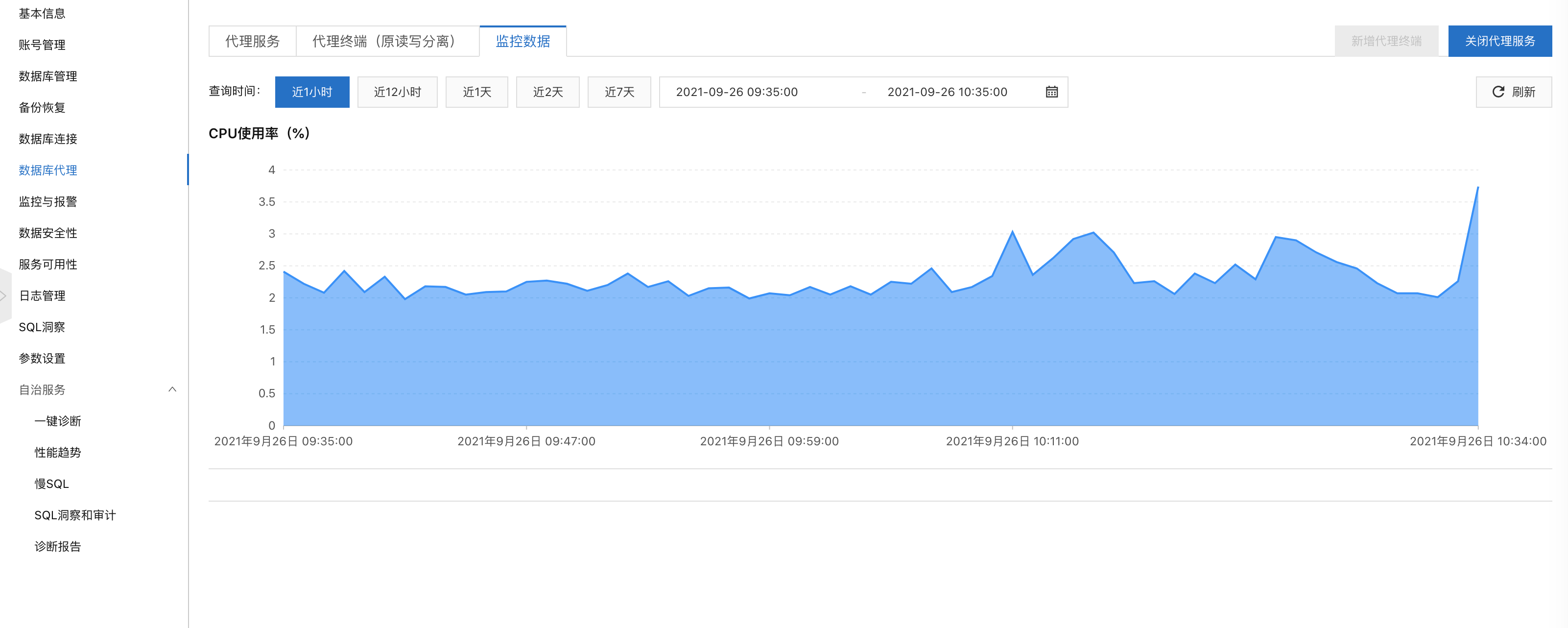Open 慢SQL under 自治服务
This screenshot has width=1568, height=628.
[x=52, y=484]
